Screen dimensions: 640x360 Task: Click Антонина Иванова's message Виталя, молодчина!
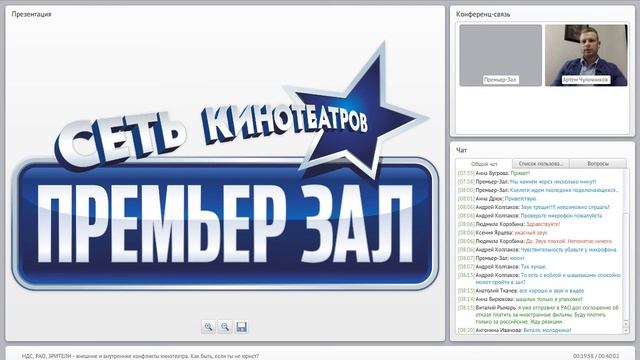(x=547, y=330)
